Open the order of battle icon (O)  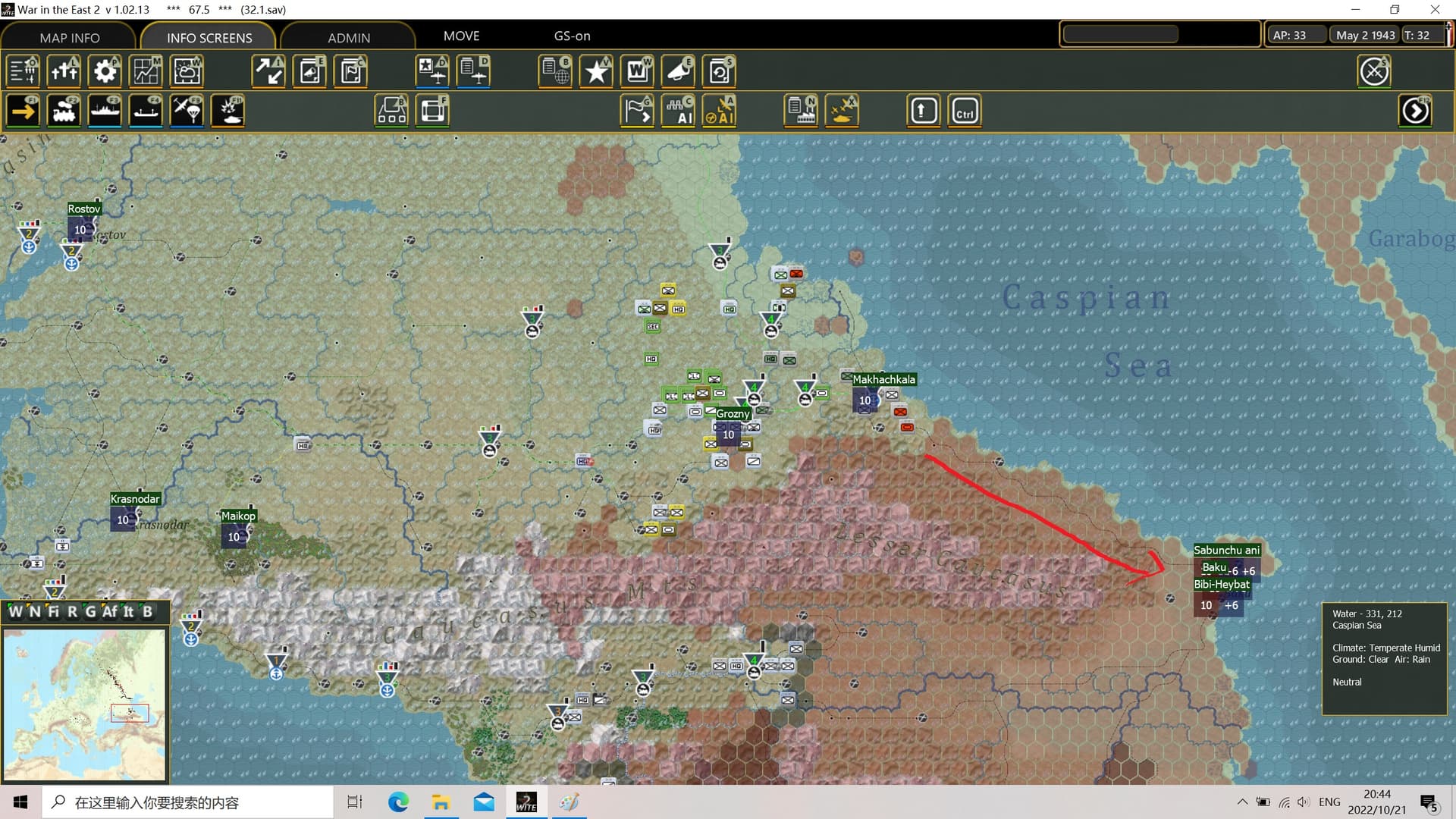(23, 71)
